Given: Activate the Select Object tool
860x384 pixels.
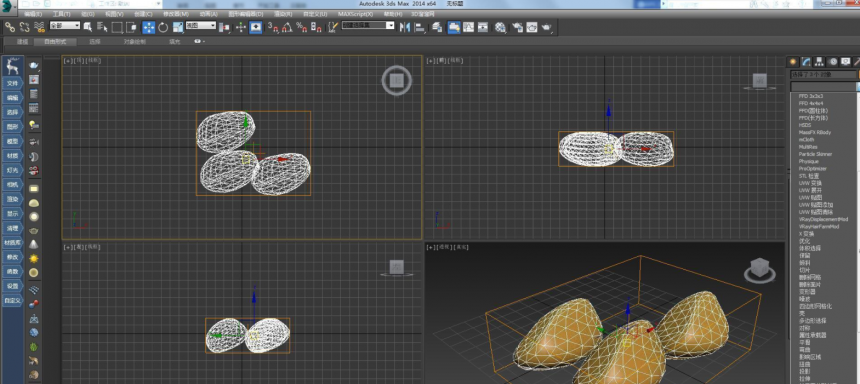Looking at the screenshot, I should (87, 26).
